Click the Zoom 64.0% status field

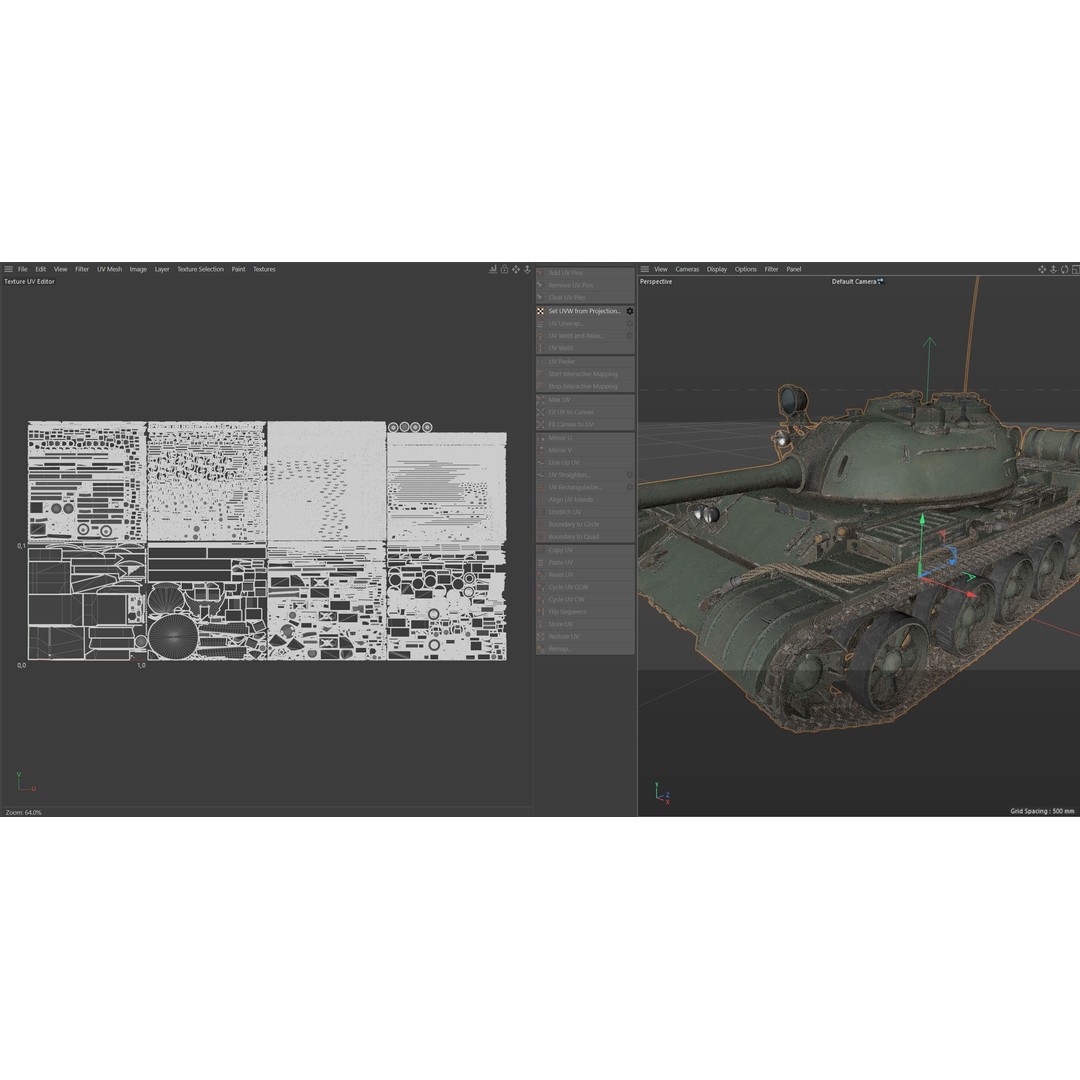coord(25,813)
